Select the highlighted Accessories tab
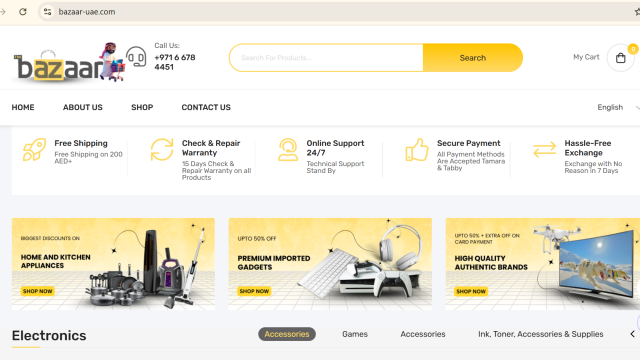The image size is (640, 360). point(287,334)
